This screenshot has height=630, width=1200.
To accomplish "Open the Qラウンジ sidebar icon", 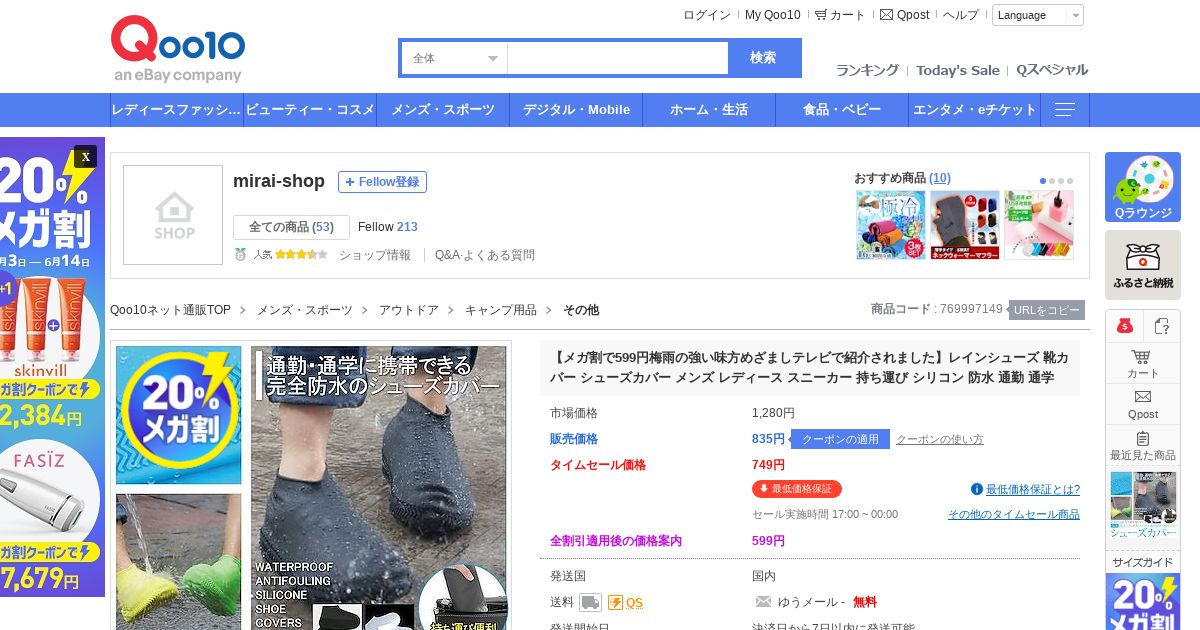I will coord(1143,187).
